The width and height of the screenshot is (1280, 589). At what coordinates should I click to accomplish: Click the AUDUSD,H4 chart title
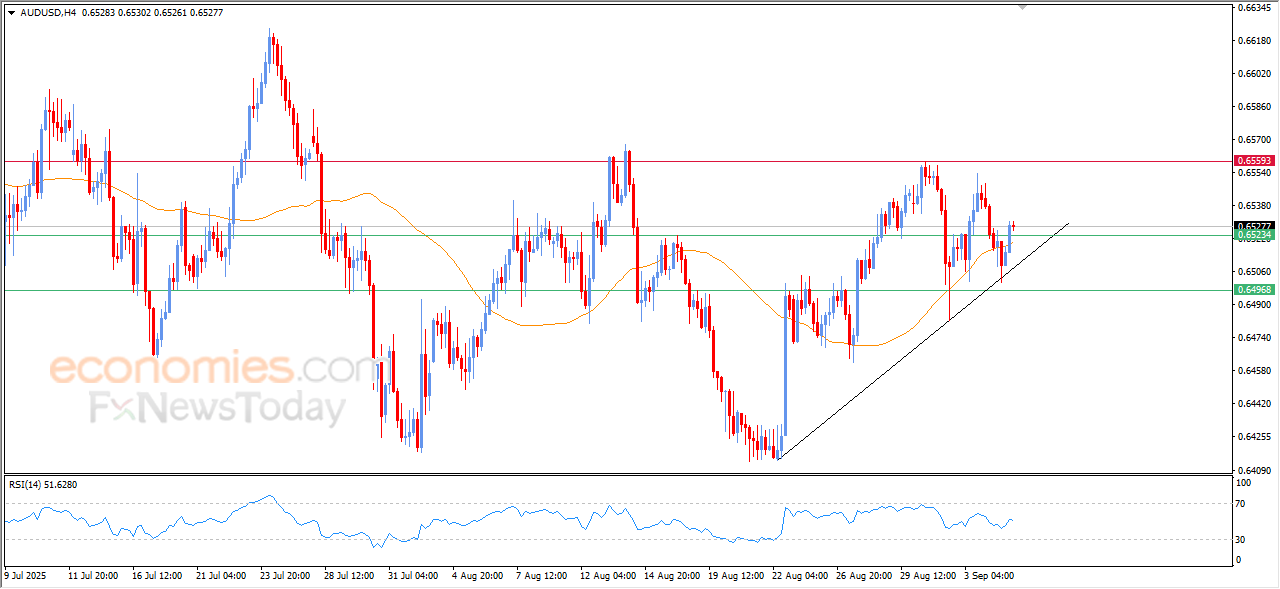point(47,13)
